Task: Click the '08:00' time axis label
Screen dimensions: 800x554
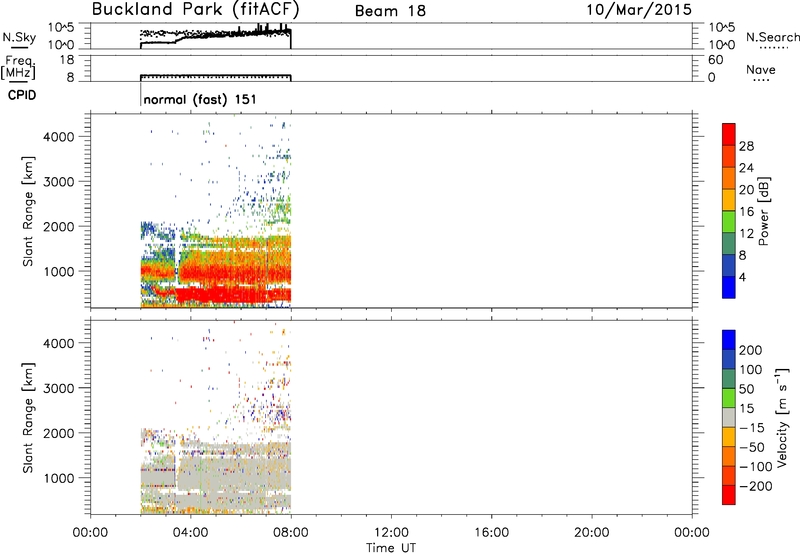Action: (291, 533)
